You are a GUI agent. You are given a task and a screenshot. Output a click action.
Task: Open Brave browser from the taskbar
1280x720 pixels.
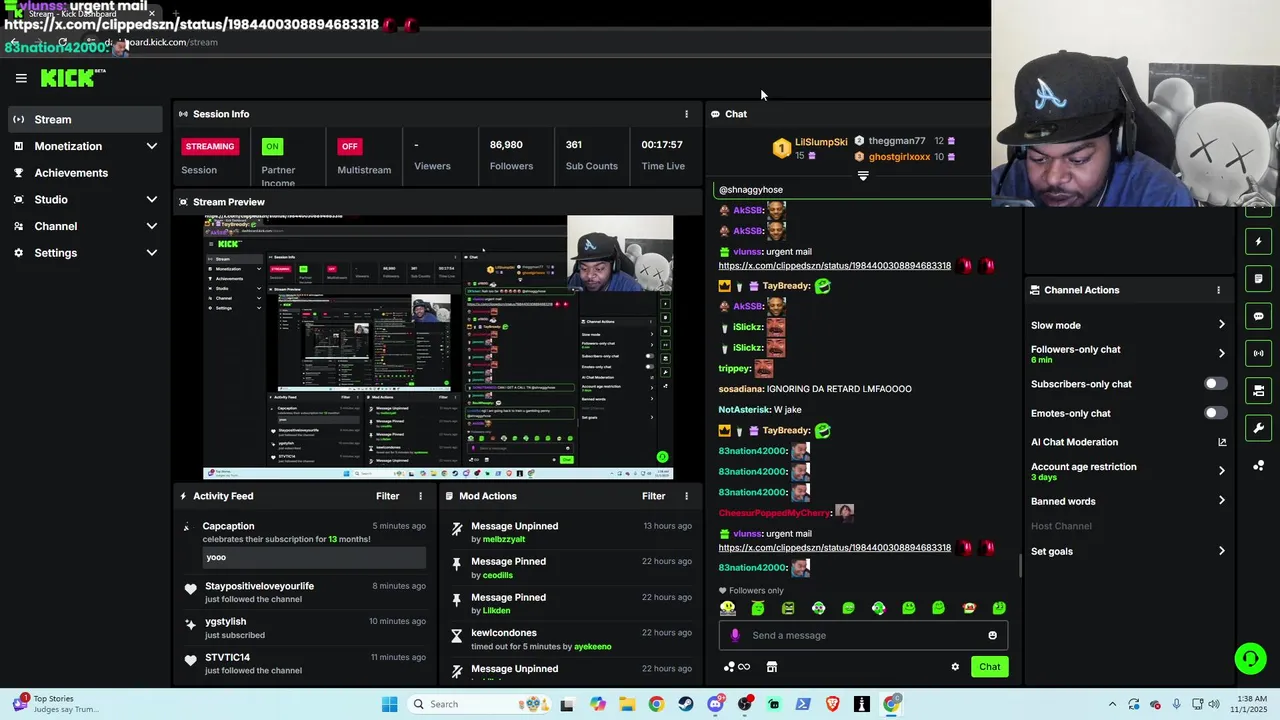[x=833, y=704]
